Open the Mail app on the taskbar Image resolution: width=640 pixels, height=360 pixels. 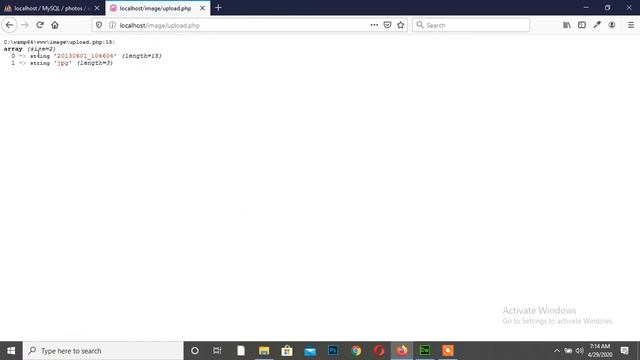(x=310, y=351)
